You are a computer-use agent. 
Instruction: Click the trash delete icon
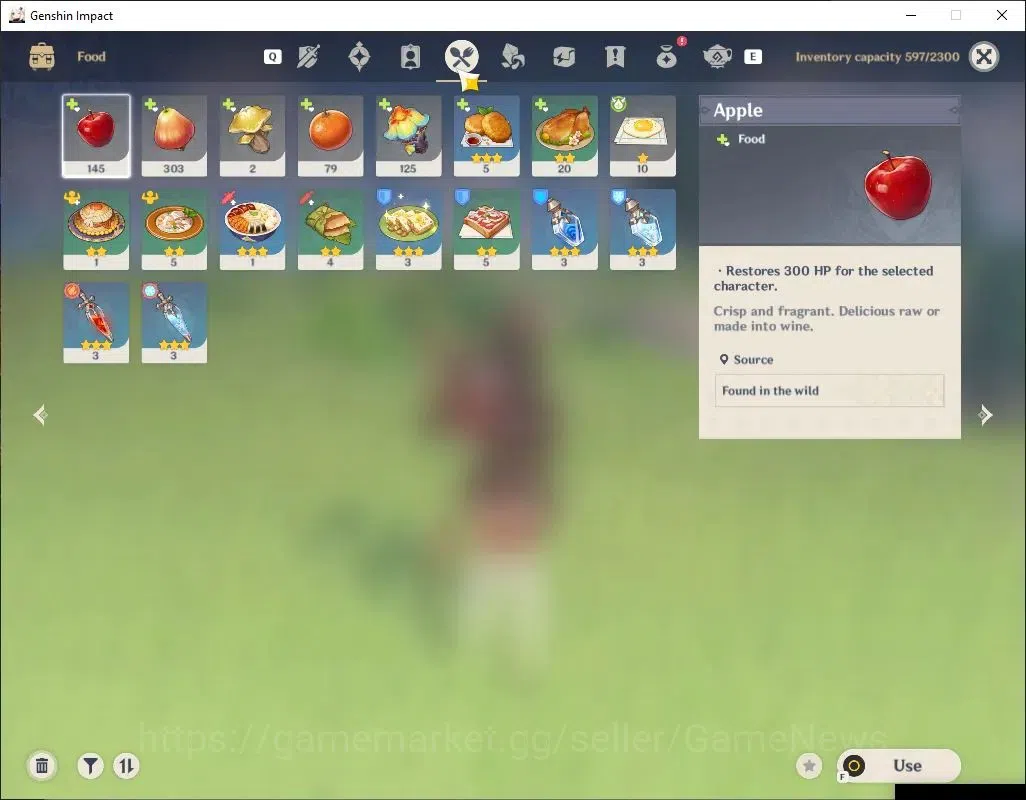[x=42, y=765]
